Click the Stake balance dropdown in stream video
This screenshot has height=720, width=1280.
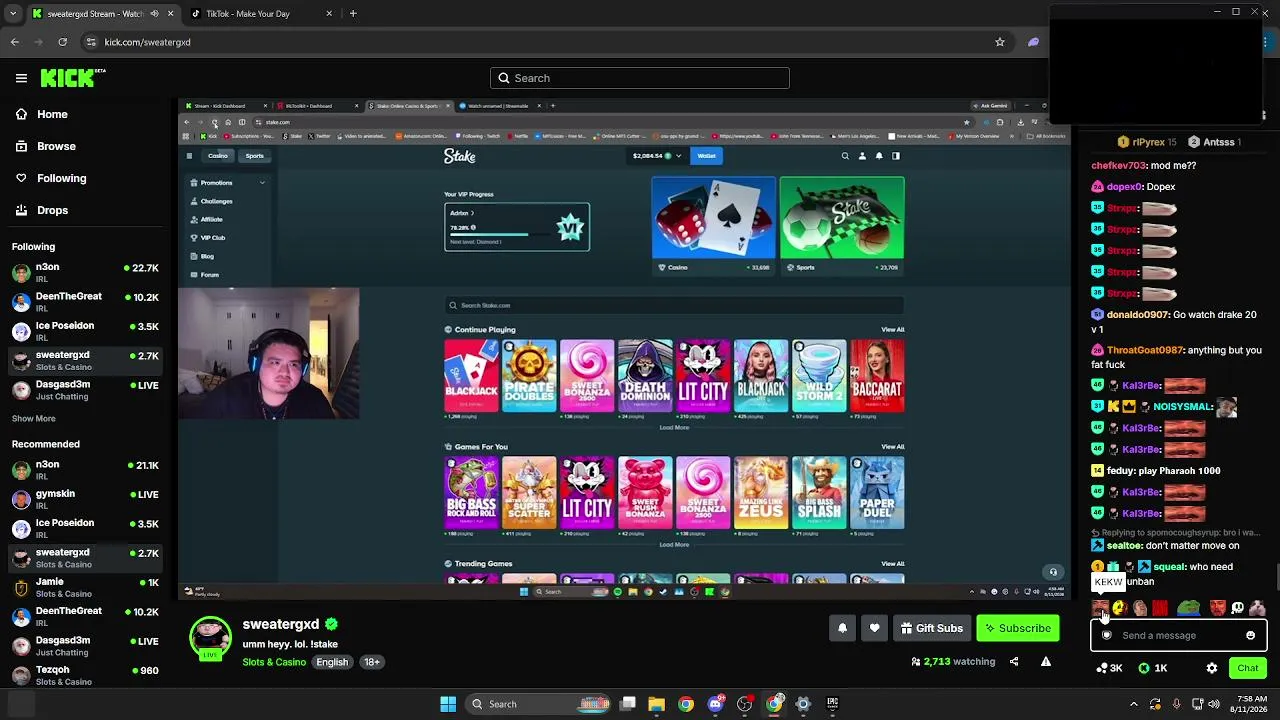pos(656,156)
